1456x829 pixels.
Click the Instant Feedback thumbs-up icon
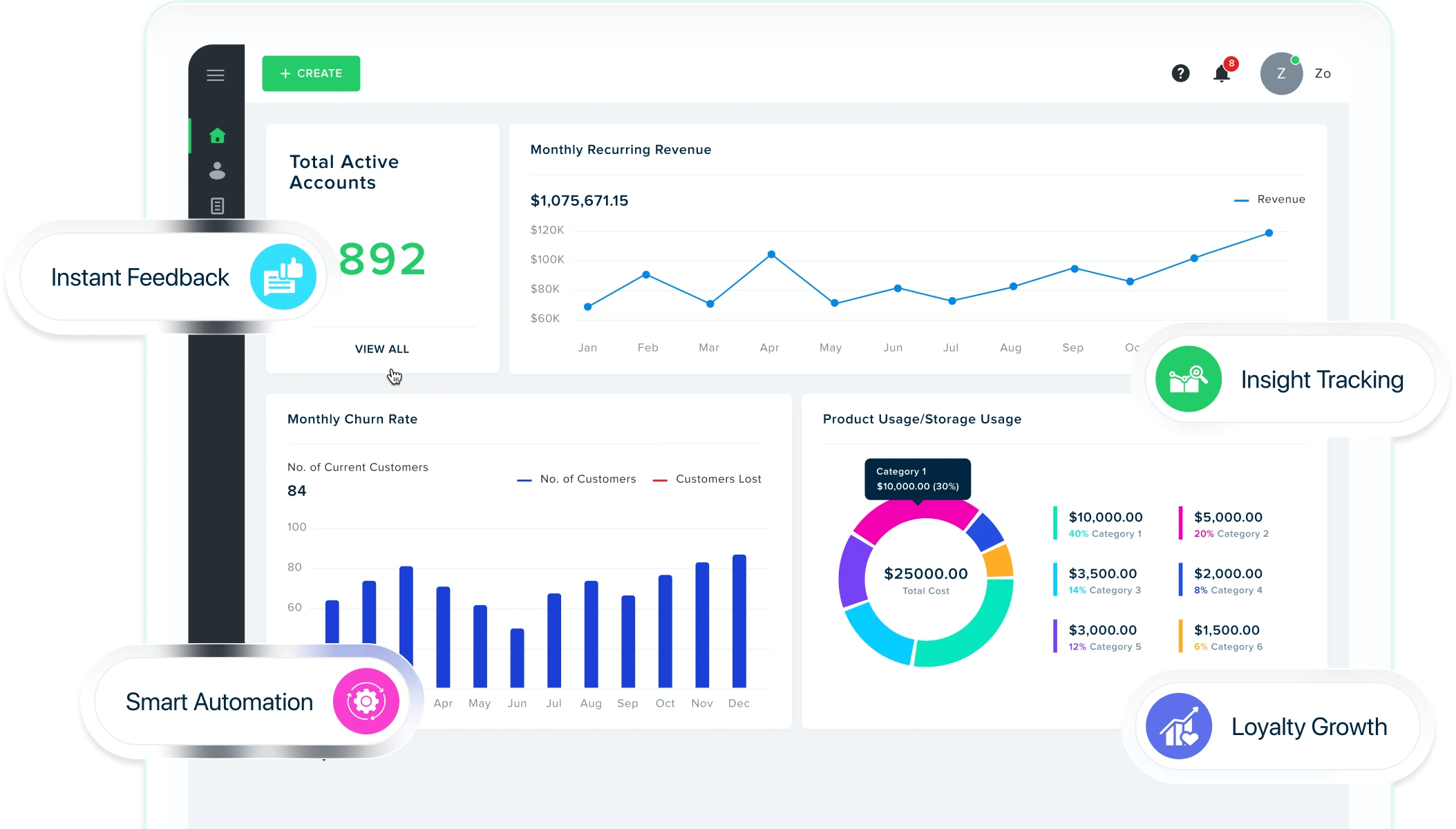pos(283,276)
